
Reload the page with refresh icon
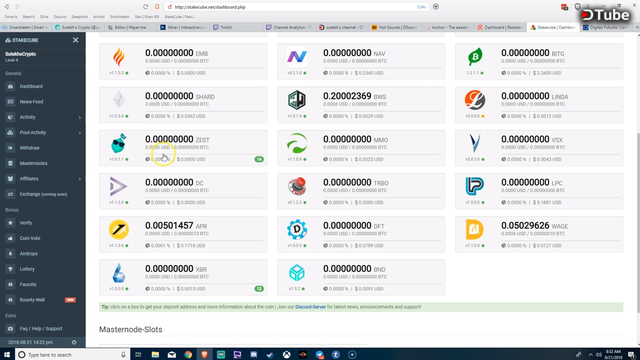tap(145, 7)
